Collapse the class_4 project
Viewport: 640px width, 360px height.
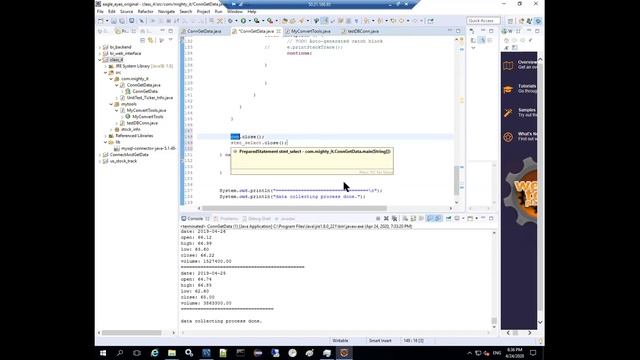click(x=100, y=60)
